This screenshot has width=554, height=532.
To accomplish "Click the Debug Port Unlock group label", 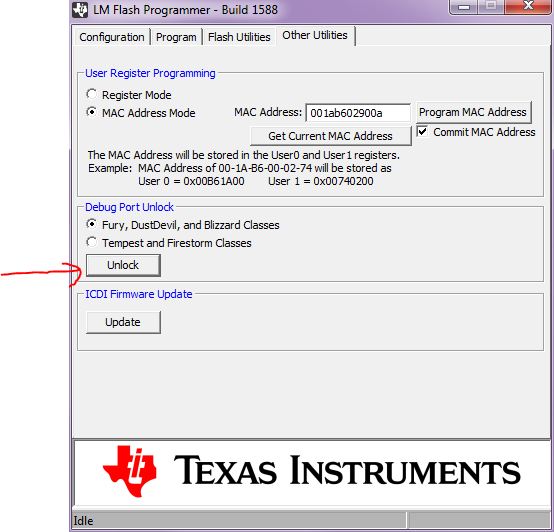I will point(129,207).
